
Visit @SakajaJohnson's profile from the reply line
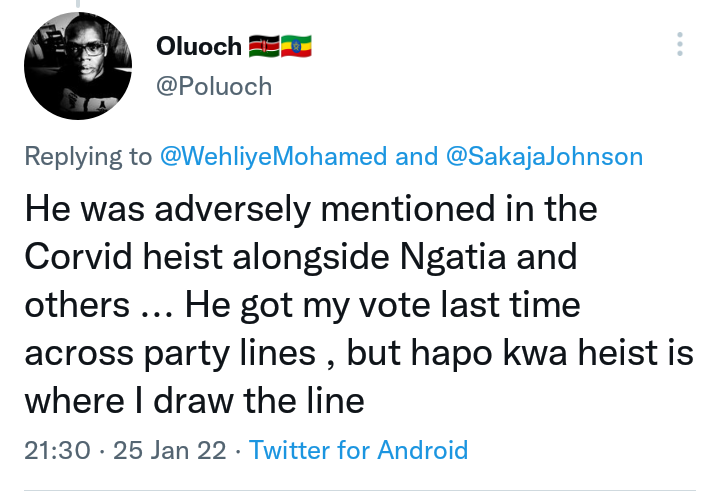coord(544,156)
